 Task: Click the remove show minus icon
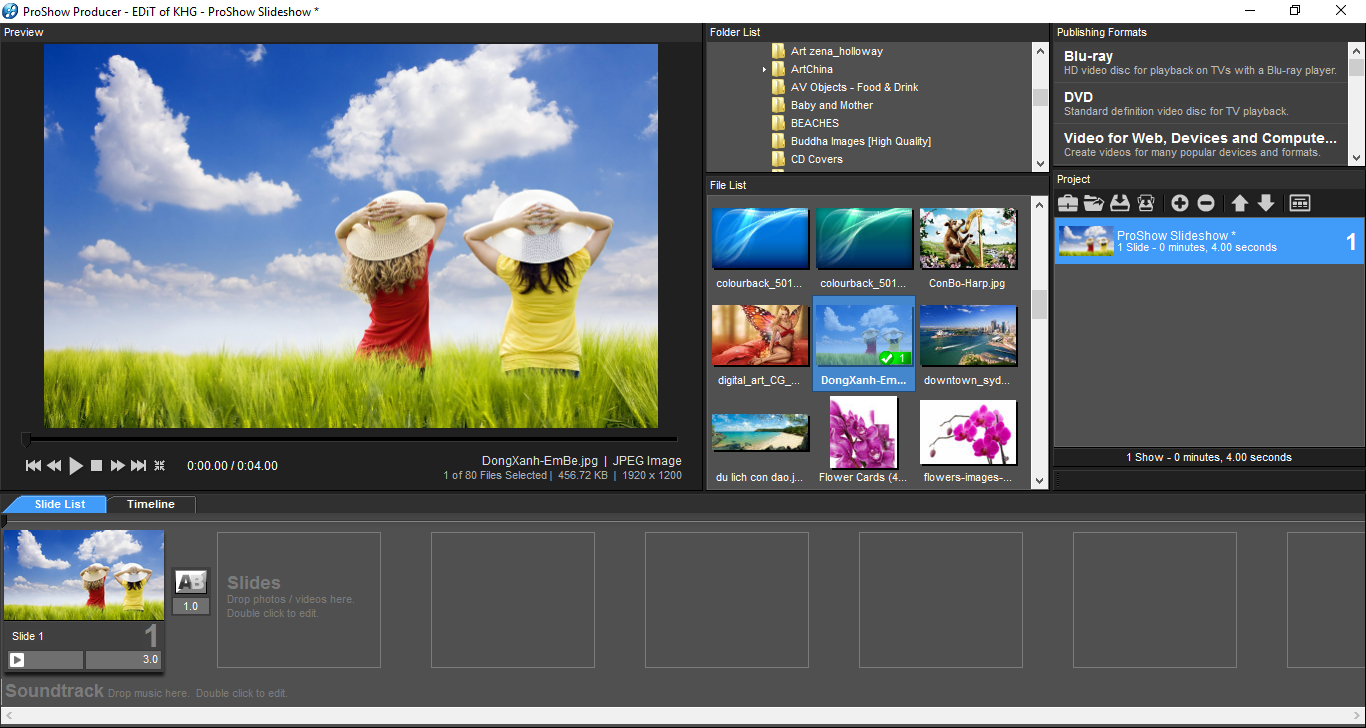pos(1206,203)
